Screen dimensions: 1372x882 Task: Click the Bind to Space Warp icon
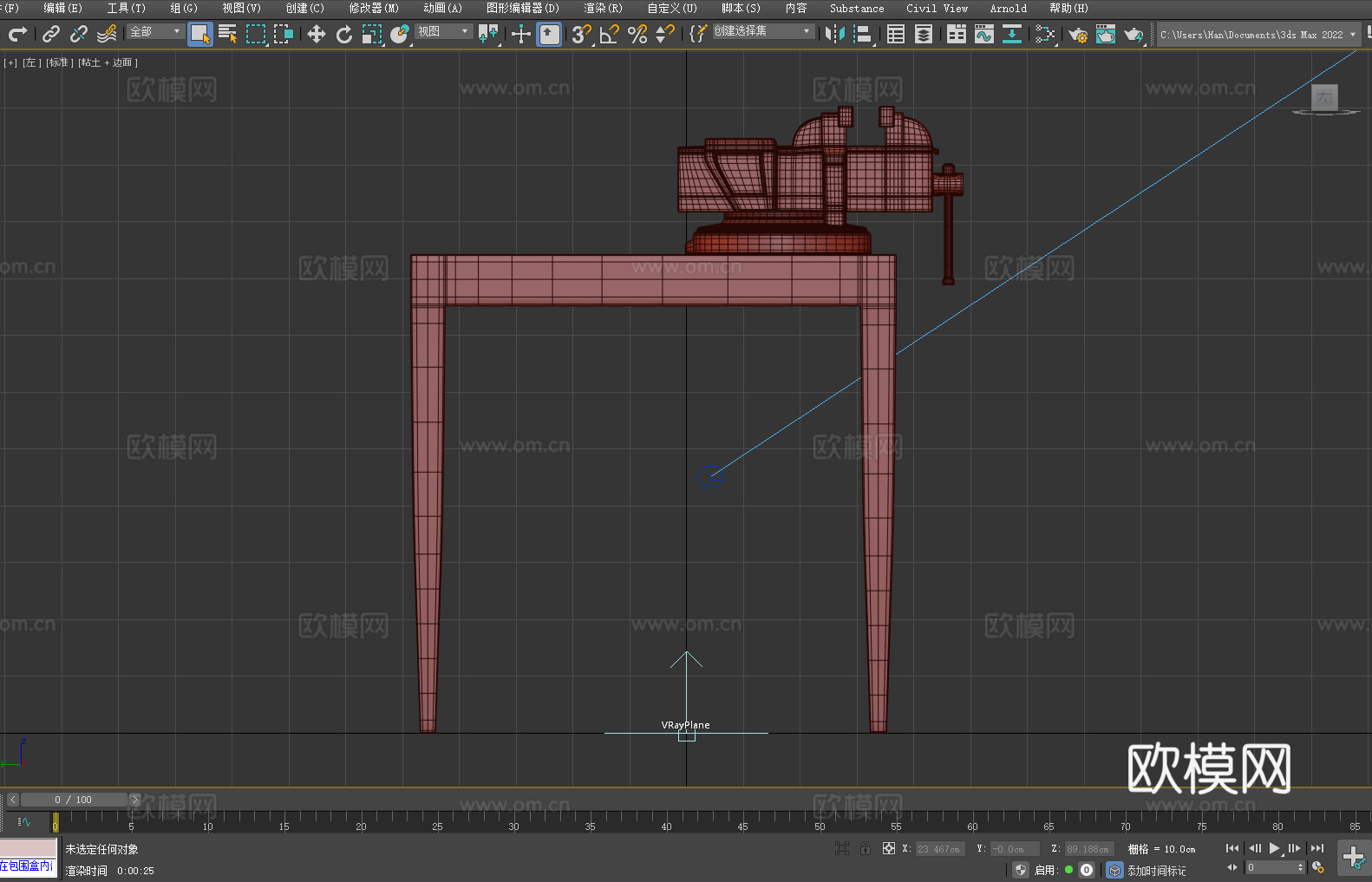(x=107, y=34)
